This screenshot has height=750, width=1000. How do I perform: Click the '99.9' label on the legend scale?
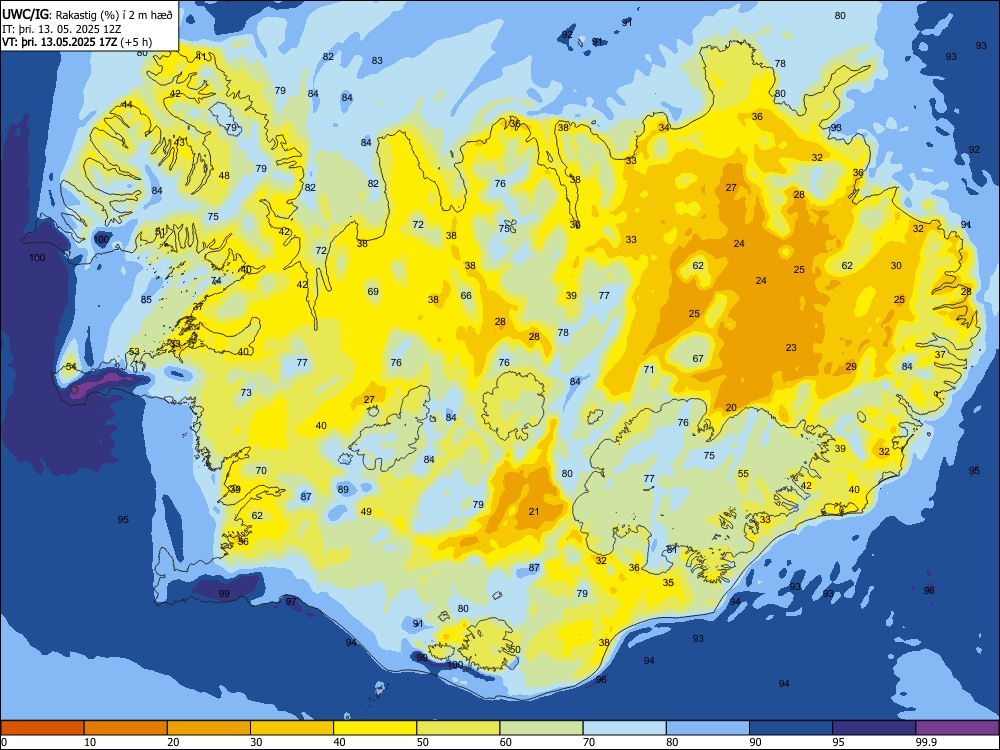coord(925,742)
